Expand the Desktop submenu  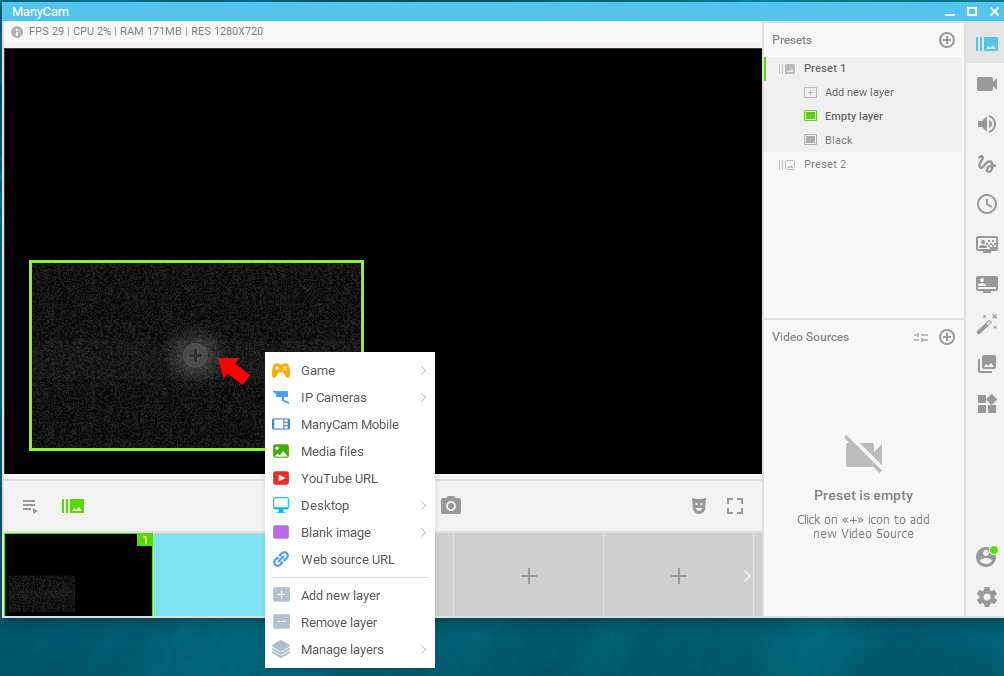(x=350, y=506)
